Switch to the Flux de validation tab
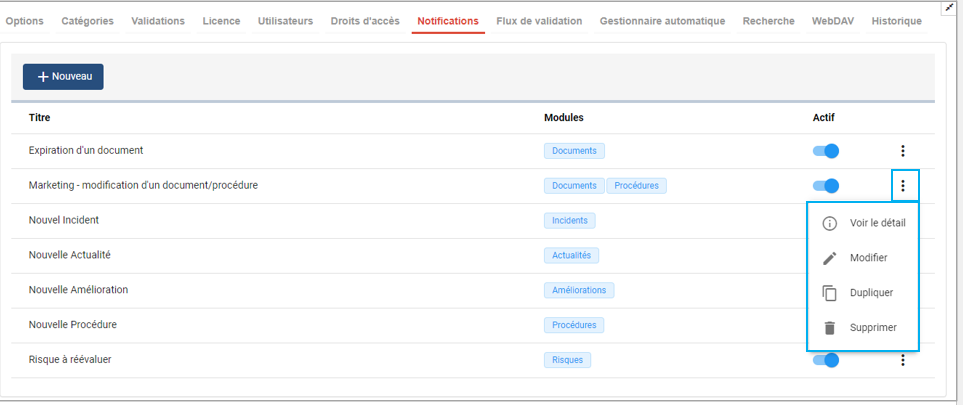The image size is (963, 405). click(539, 21)
